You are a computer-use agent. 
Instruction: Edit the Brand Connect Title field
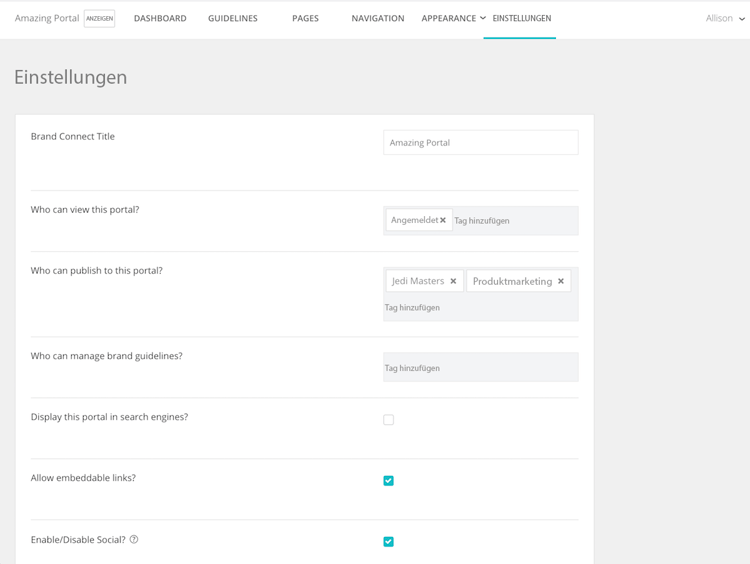(480, 143)
